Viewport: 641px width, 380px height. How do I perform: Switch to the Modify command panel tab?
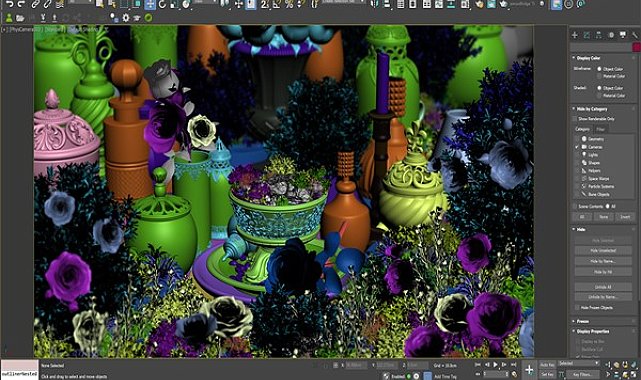tap(587, 35)
